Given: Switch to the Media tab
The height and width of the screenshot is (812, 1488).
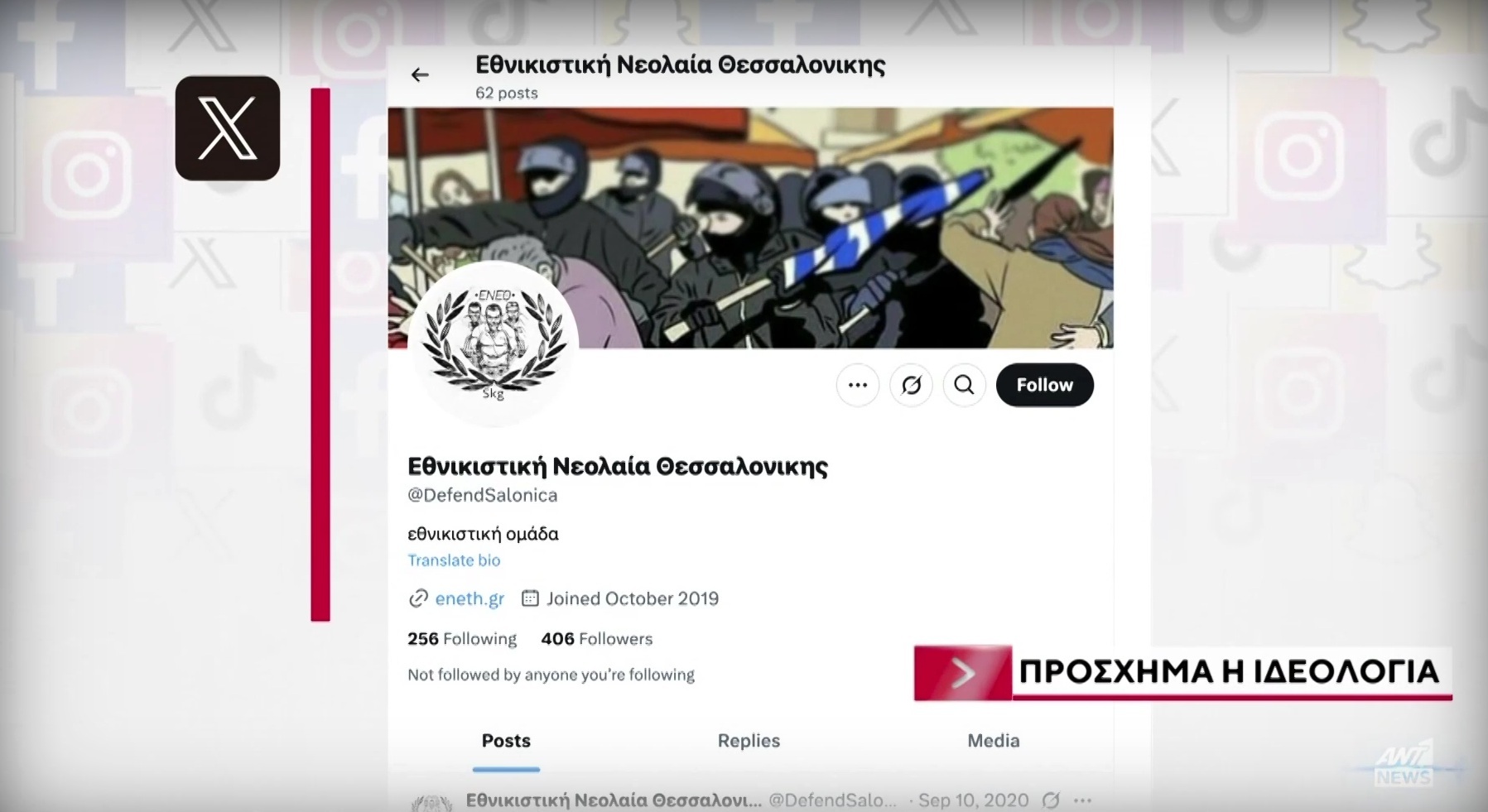Looking at the screenshot, I should pos(993,741).
